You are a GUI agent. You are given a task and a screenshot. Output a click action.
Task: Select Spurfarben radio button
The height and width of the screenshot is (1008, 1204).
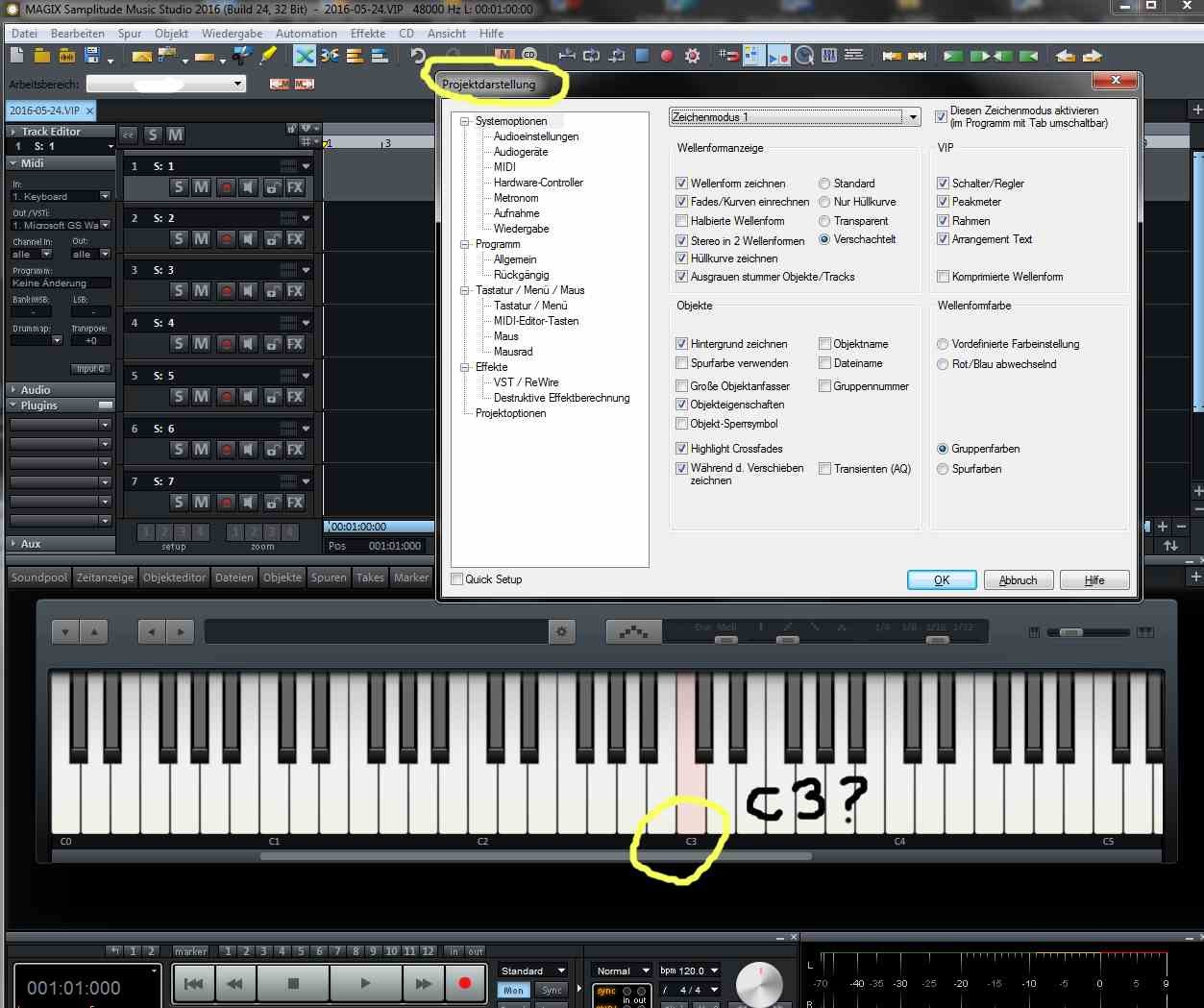(943, 469)
